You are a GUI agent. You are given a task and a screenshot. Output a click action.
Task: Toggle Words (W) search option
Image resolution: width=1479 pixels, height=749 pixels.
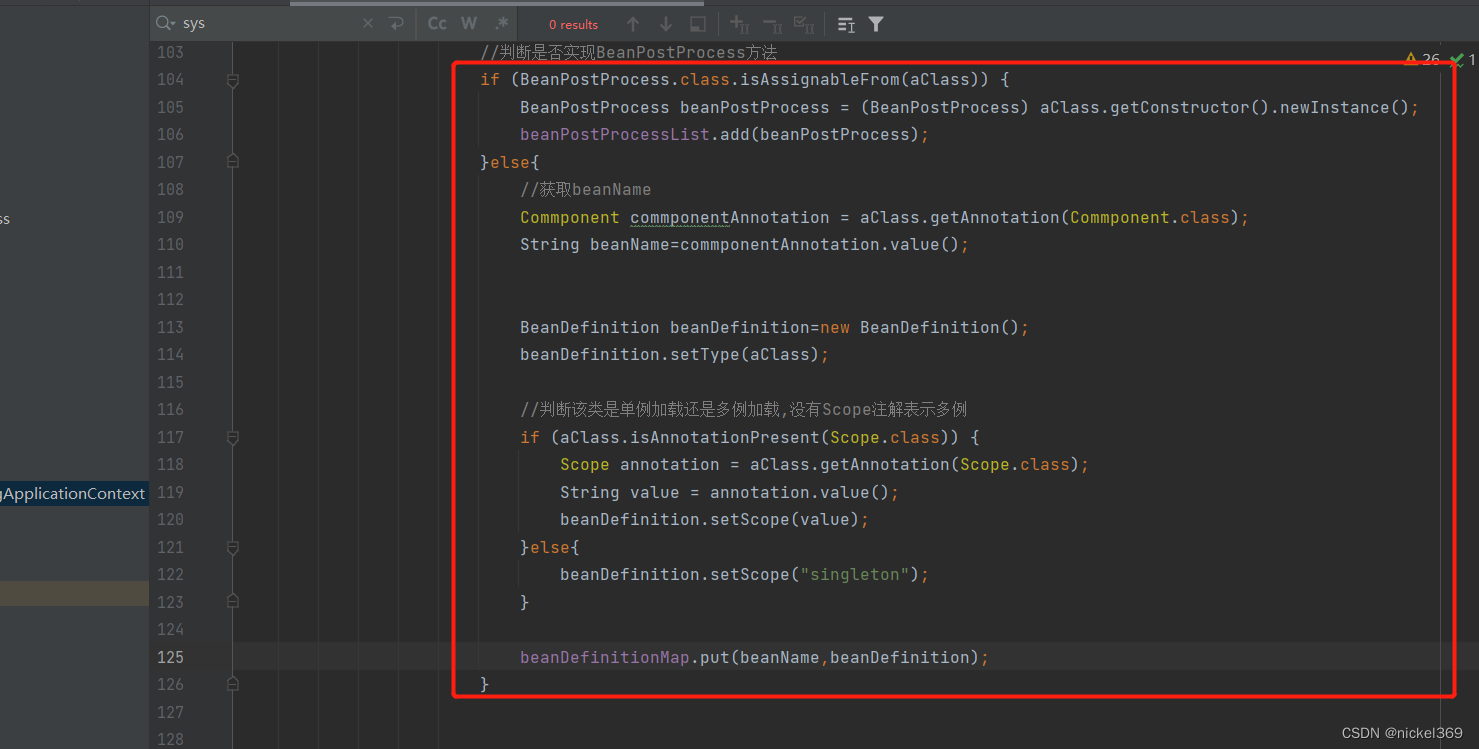(468, 23)
